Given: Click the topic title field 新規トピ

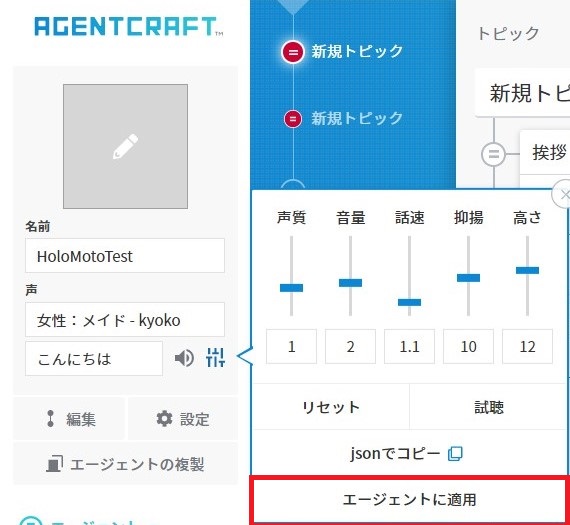Looking at the screenshot, I should (522, 93).
